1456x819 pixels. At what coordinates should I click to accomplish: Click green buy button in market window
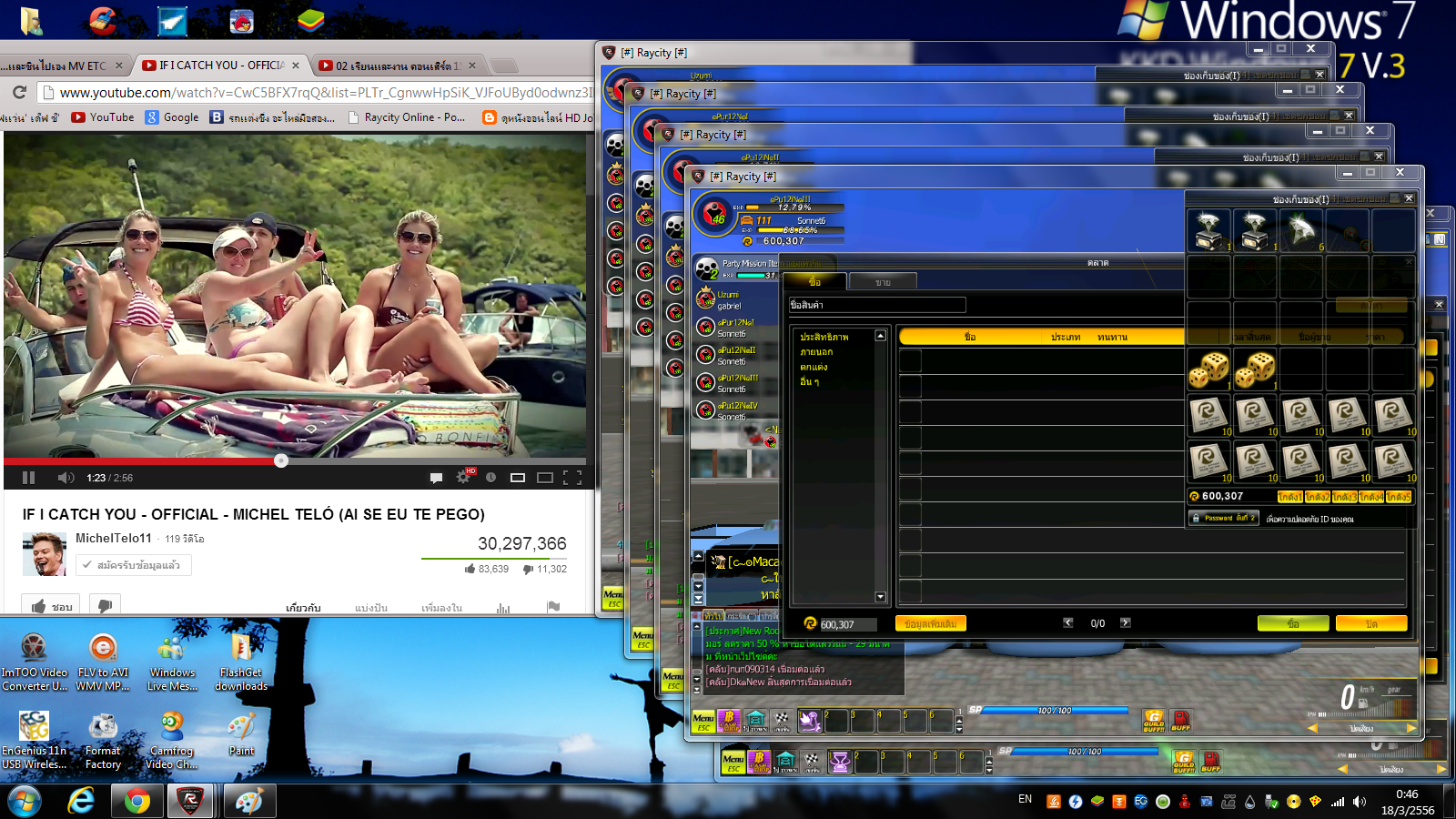pyautogui.click(x=1293, y=623)
